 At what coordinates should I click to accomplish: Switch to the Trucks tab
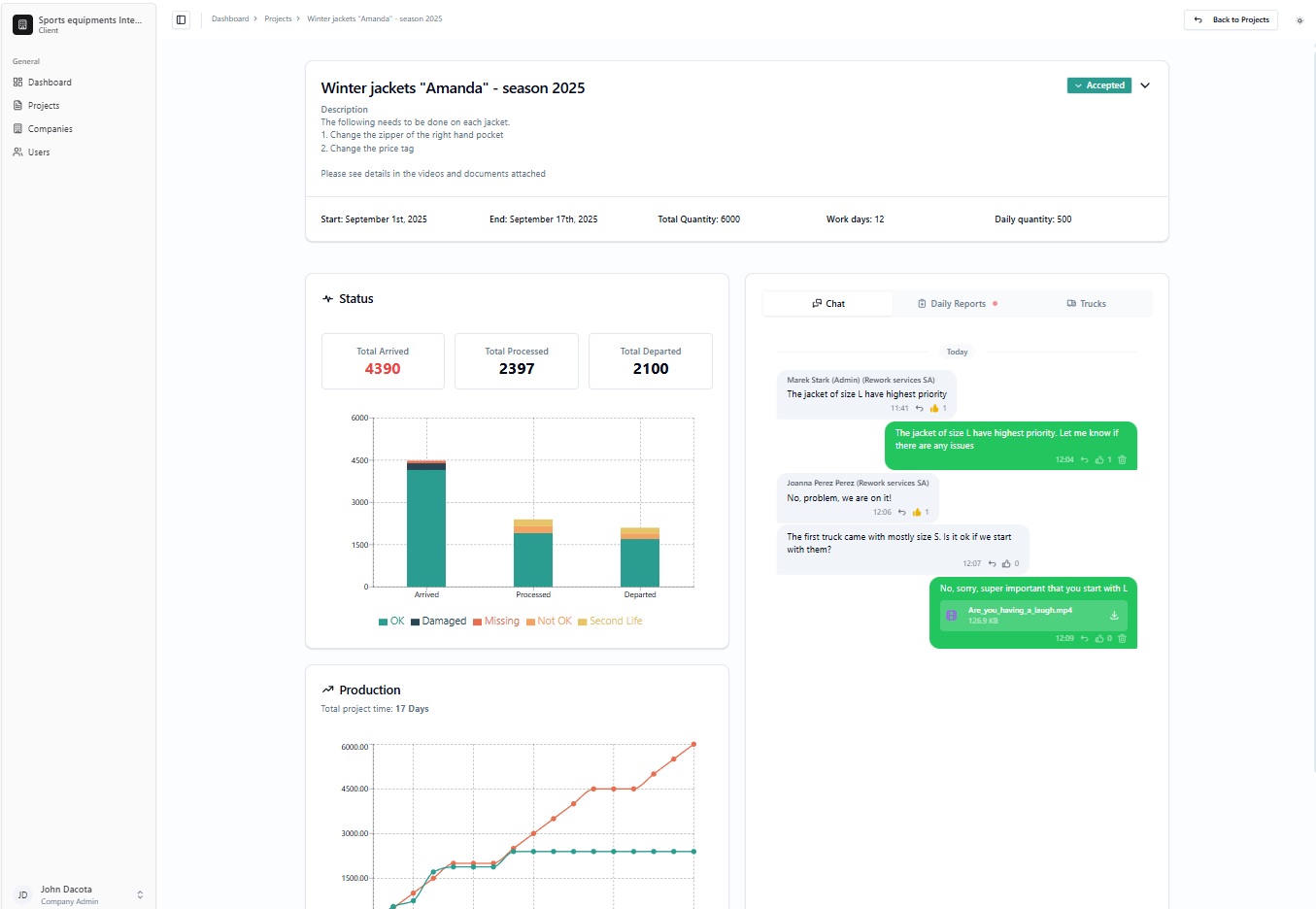[x=1086, y=304]
